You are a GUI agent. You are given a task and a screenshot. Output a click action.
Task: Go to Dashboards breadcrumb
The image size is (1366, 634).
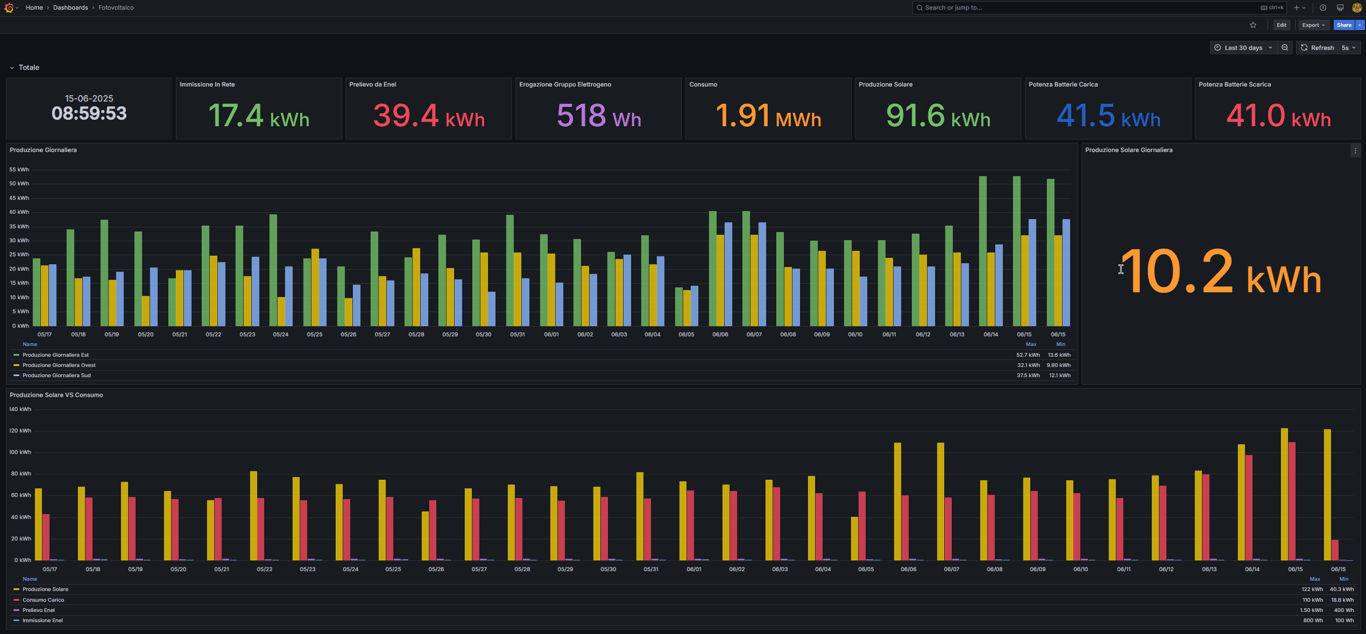tap(70, 8)
